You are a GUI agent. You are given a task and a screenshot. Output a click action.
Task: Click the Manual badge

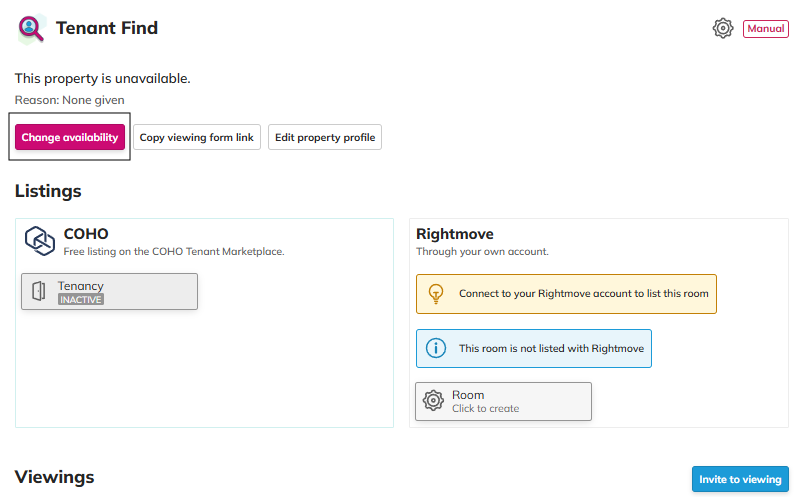[765, 29]
